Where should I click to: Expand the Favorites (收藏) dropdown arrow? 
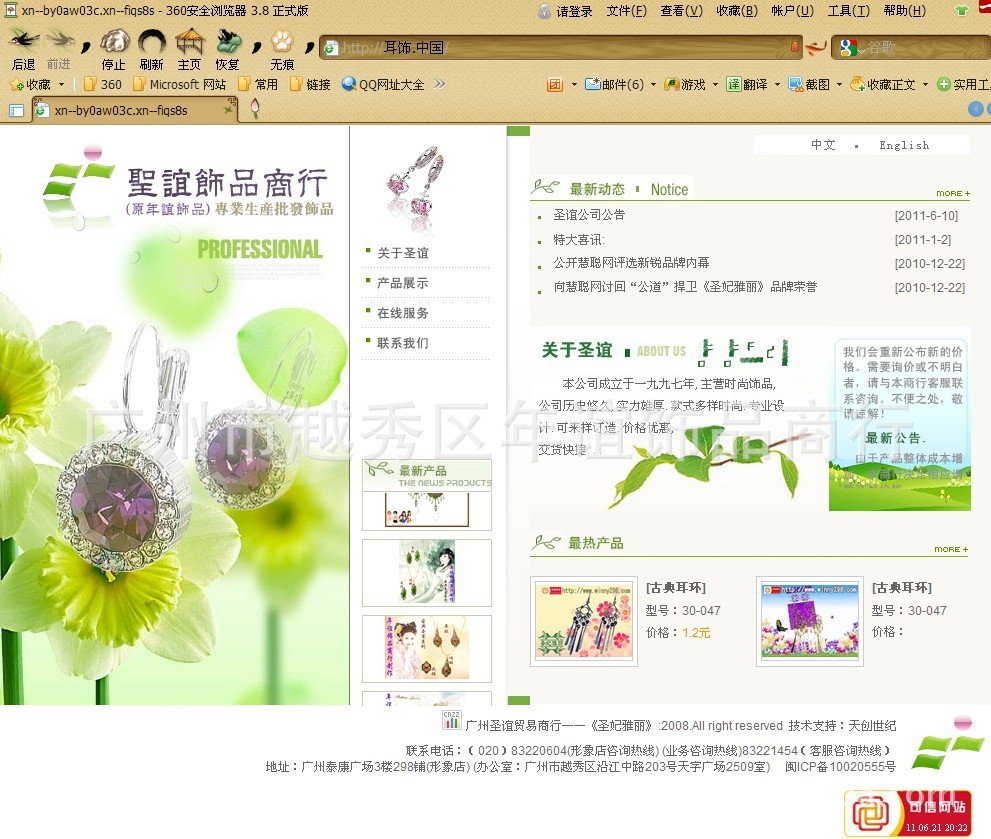click(x=61, y=85)
